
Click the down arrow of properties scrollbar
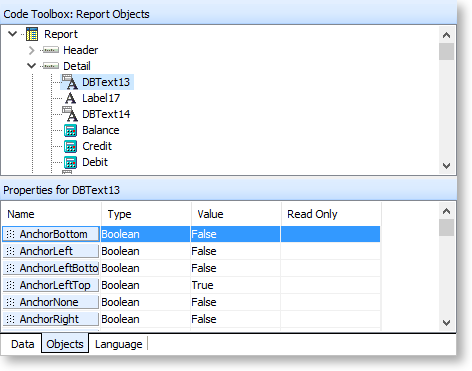pyautogui.click(x=446, y=323)
